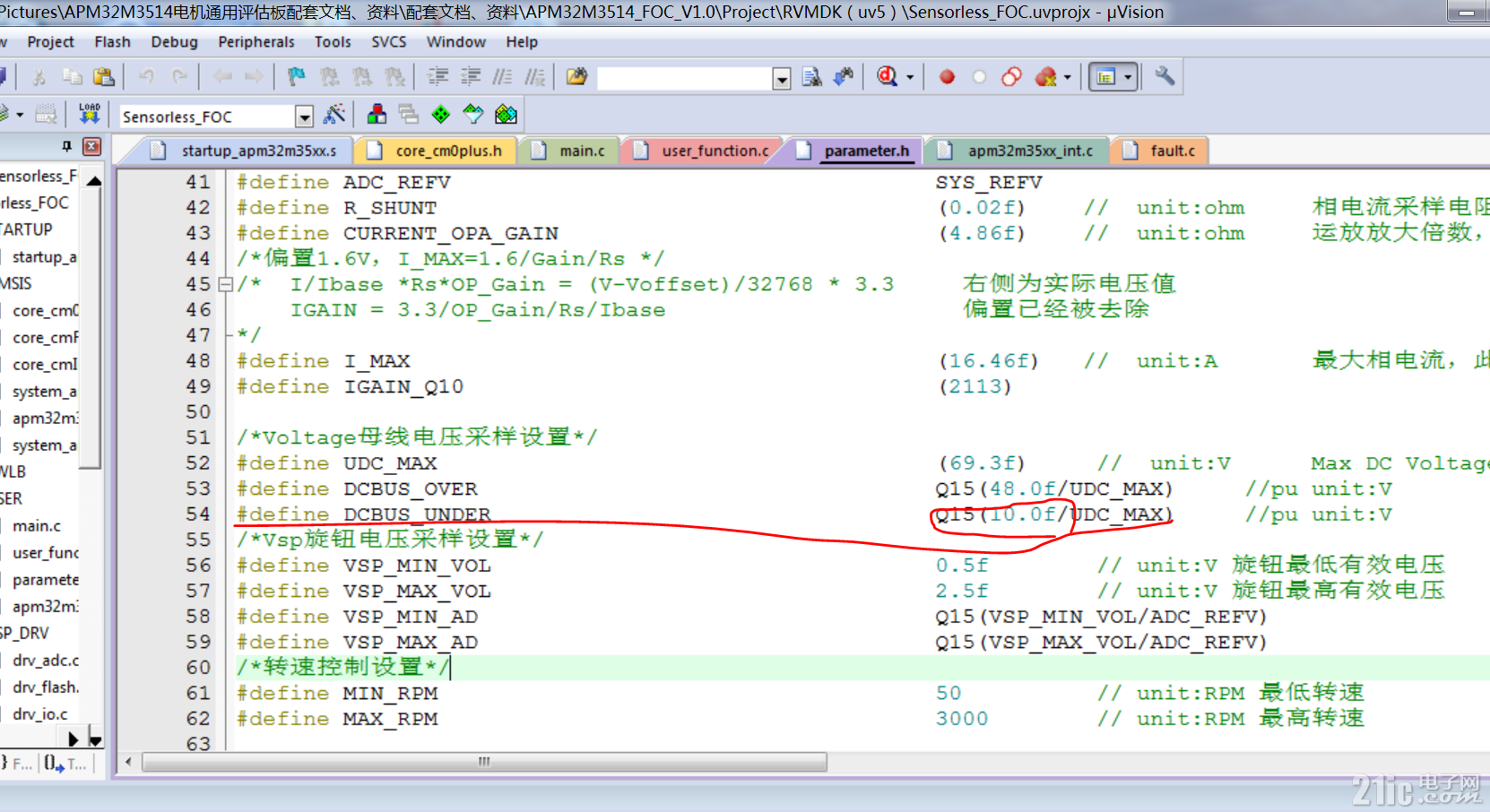Toggle the project window layout button
The image size is (1490, 812).
[x=1106, y=78]
